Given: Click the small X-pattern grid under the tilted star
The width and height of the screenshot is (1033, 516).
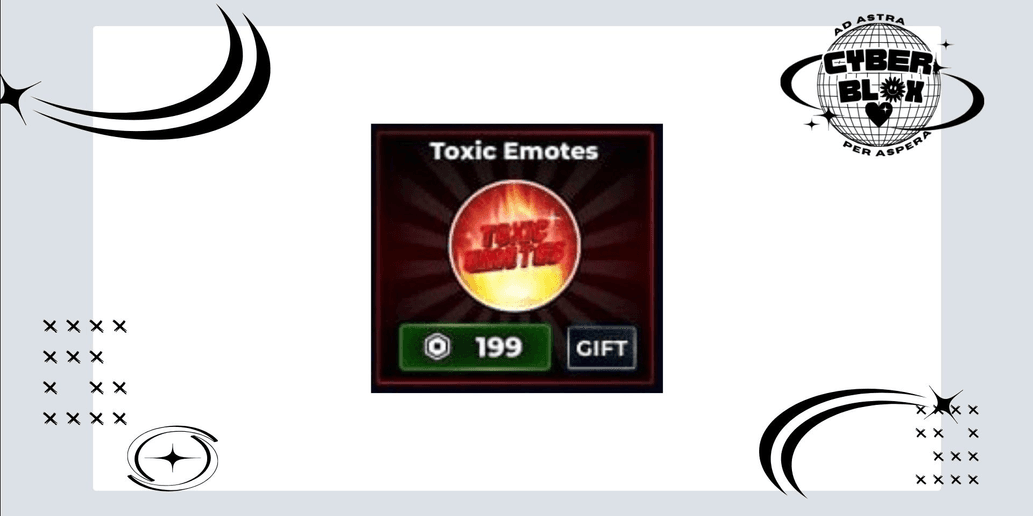Looking at the screenshot, I should (947, 445).
